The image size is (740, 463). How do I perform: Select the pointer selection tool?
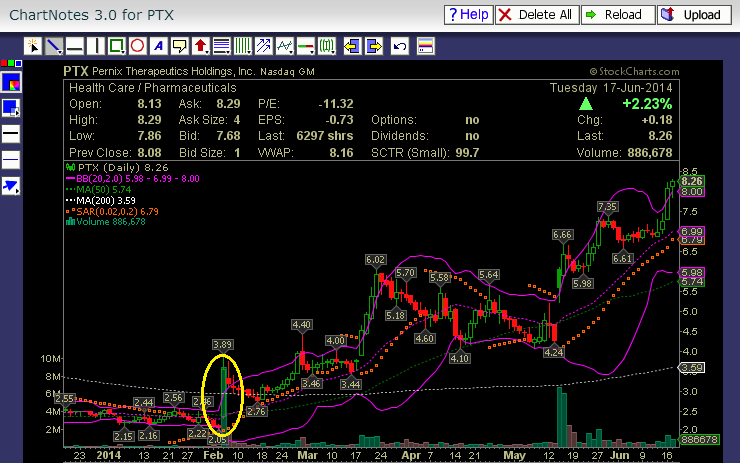[x=33, y=46]
